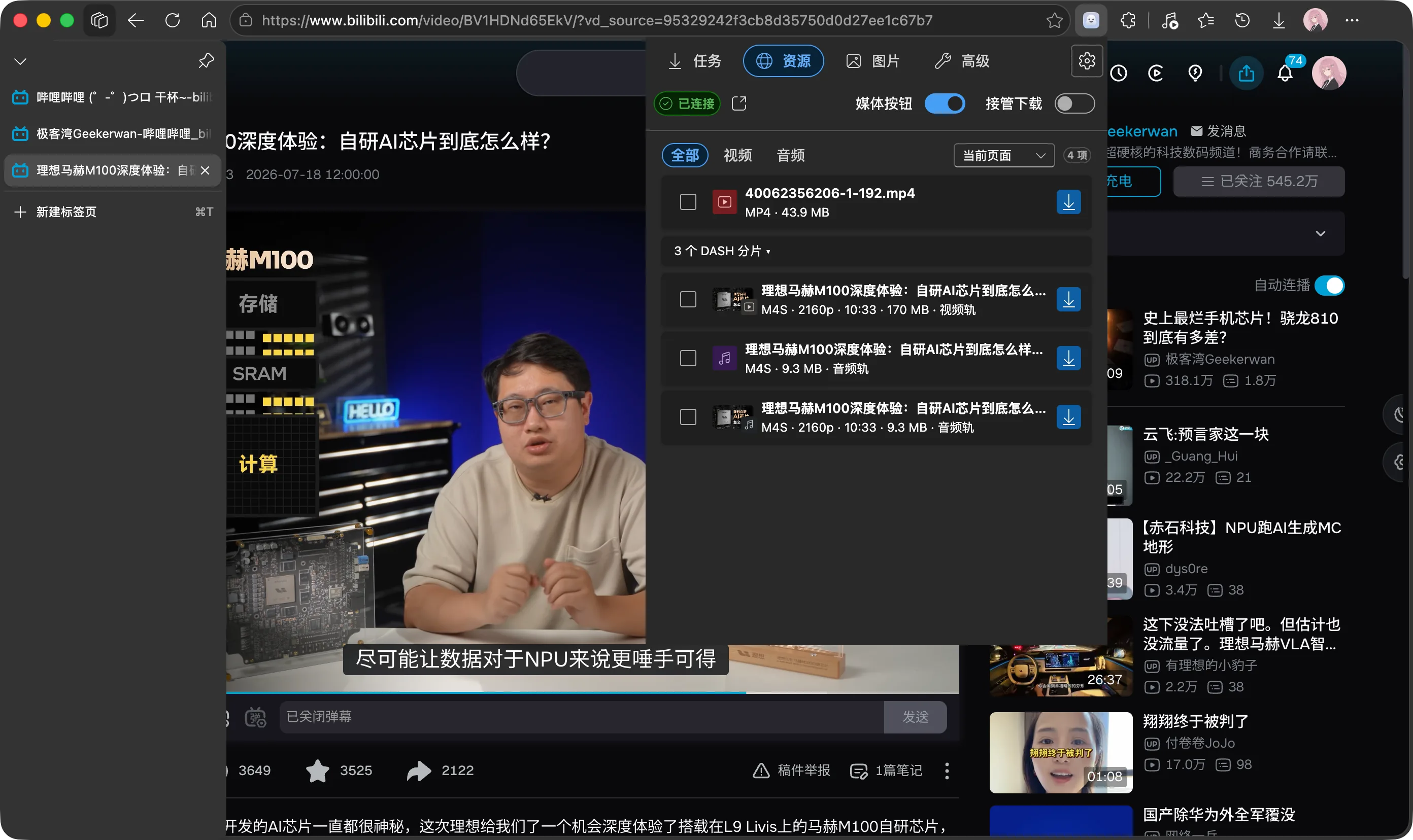
Task: Click 新建标签页 new tab button
Action: pyautogui.click(x=112, y=212)
